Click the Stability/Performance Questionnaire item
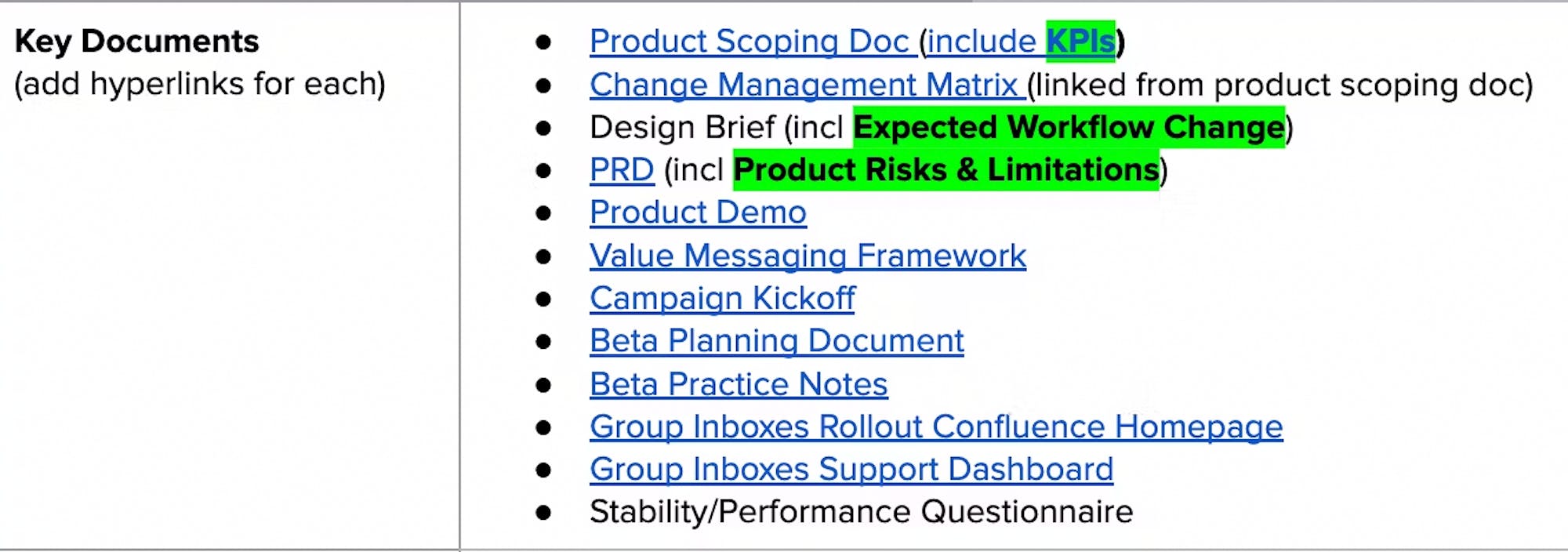This screenshot has height=552, width=1568. [x=861, y=512]
